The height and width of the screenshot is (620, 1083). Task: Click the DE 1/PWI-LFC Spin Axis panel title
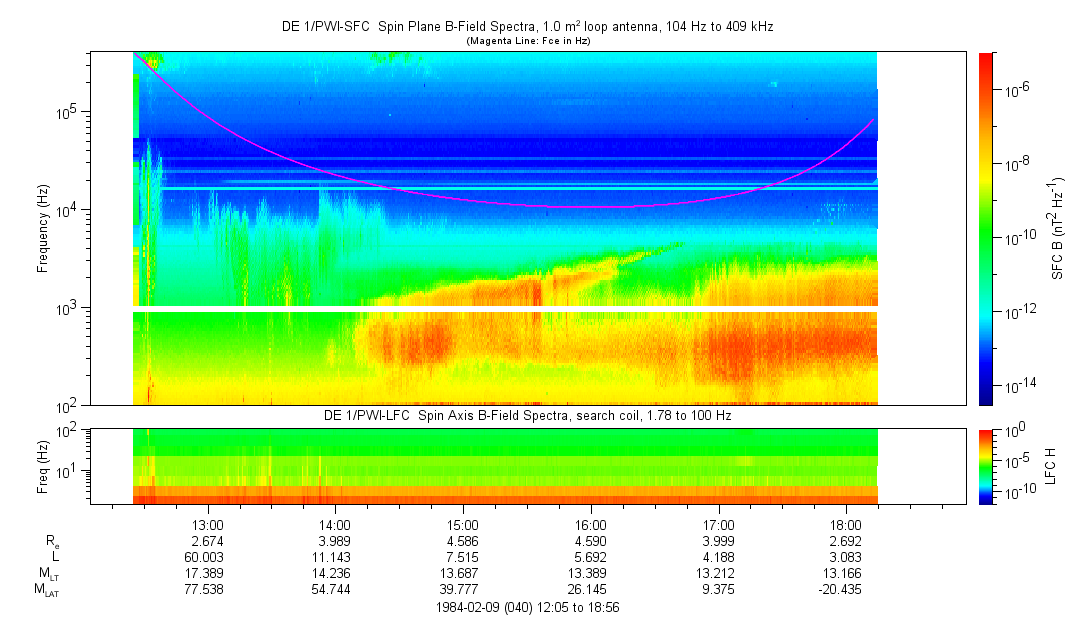click(527, 415)
